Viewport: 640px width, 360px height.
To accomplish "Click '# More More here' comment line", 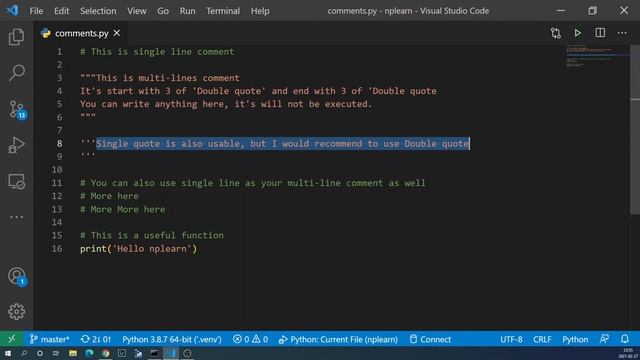I will (x=122, y=209).
